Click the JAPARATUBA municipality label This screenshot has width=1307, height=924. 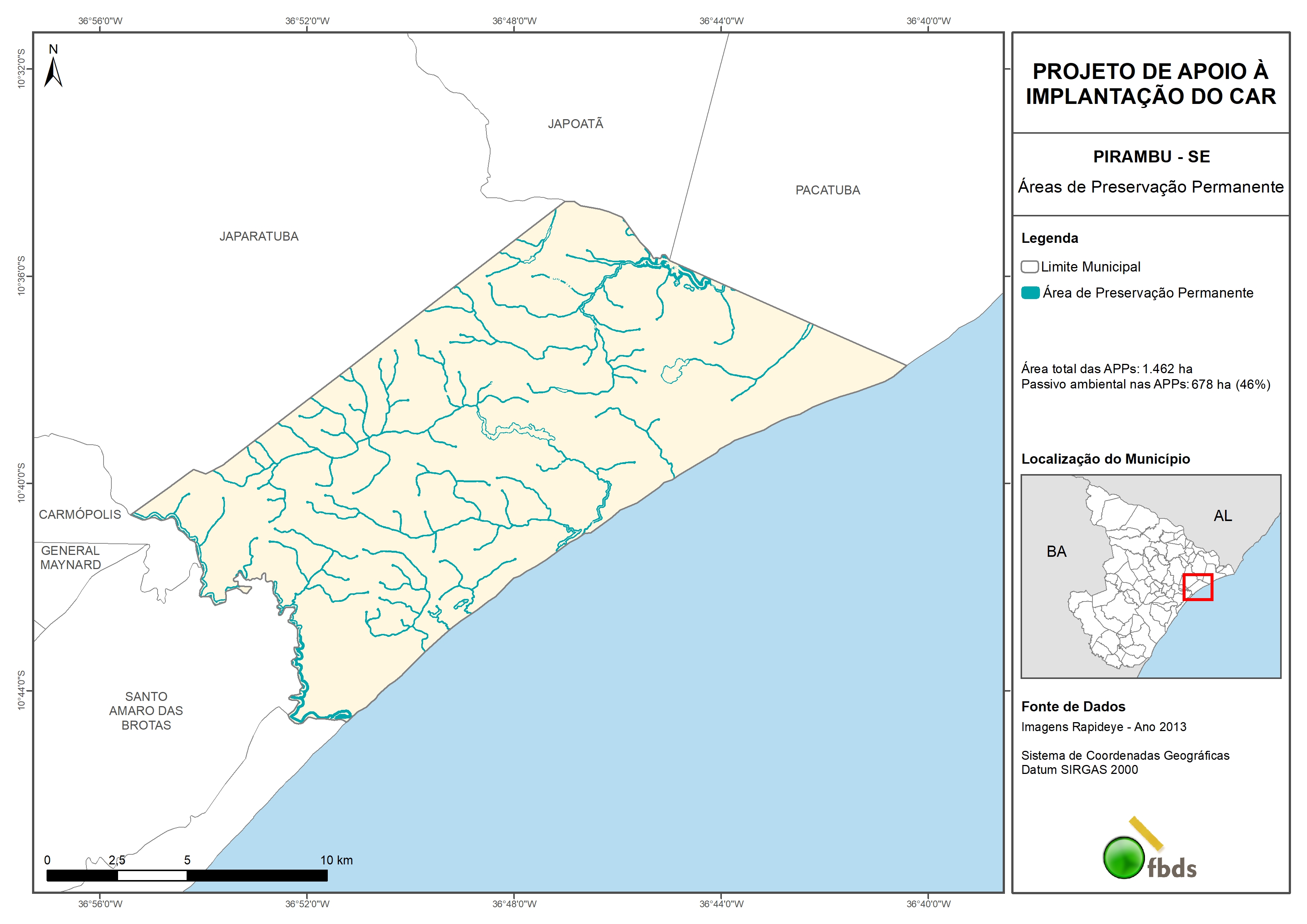(259, 236)
